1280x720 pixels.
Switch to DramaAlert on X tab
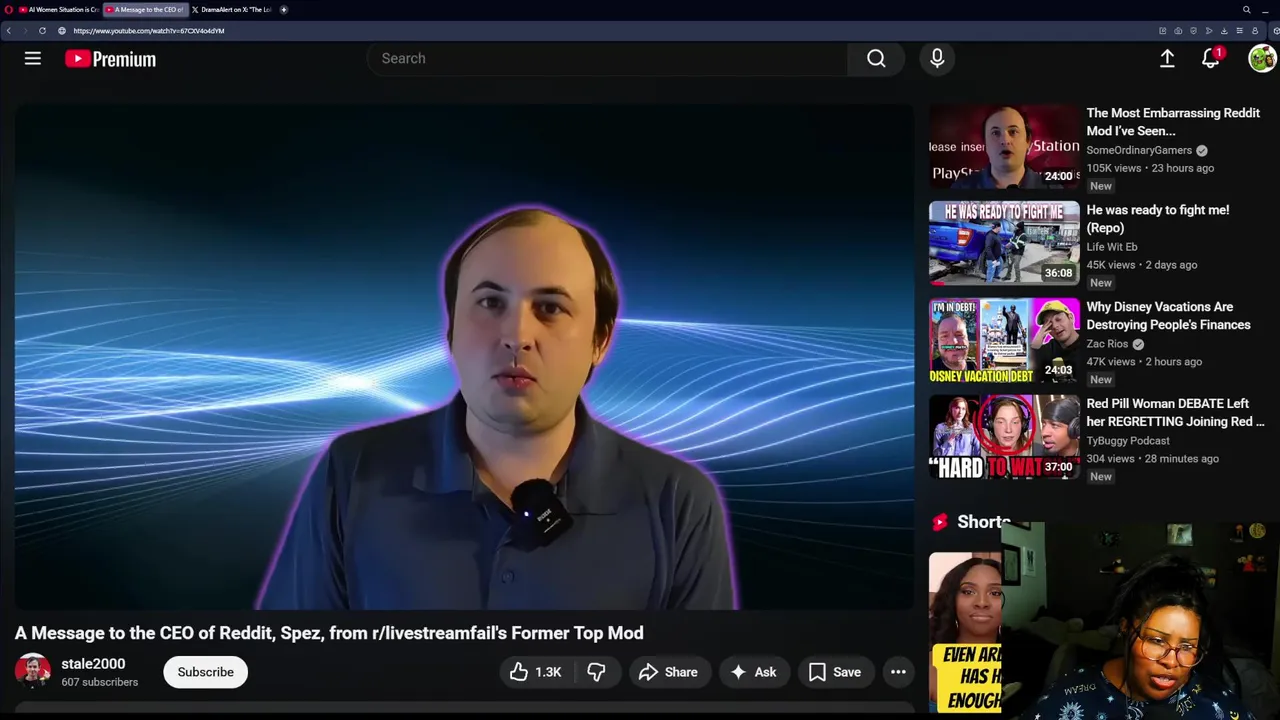pos(232,10)
